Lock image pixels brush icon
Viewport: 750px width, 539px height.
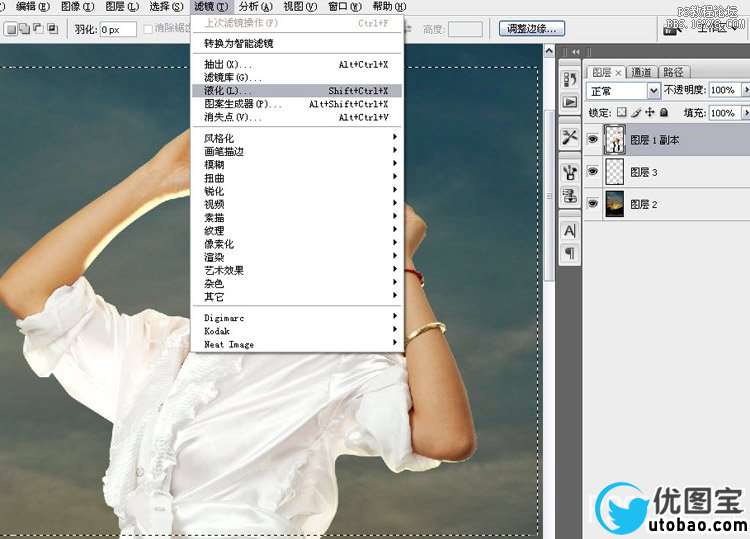[x=636, y=112]
